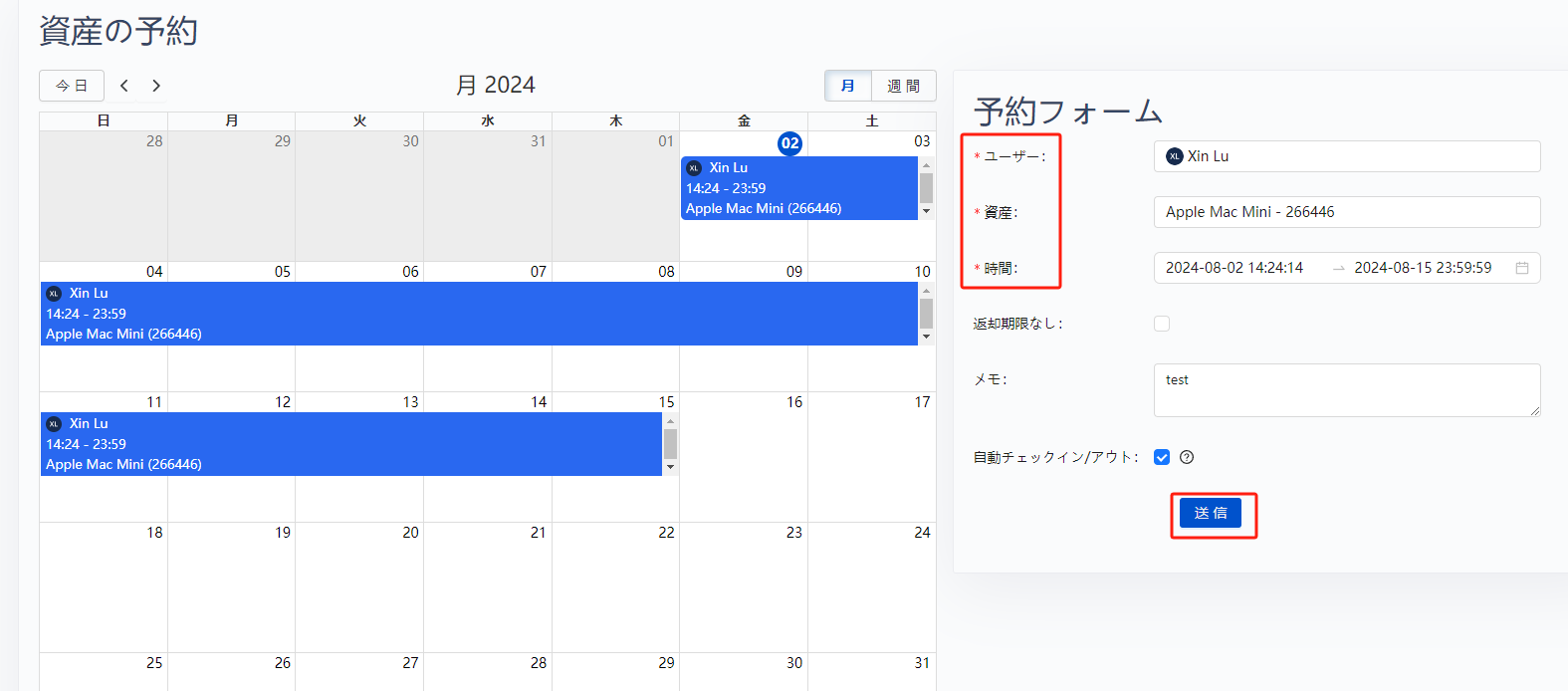Click the 今日 button
1568x691 pixels.
click(x=72, y=86)
